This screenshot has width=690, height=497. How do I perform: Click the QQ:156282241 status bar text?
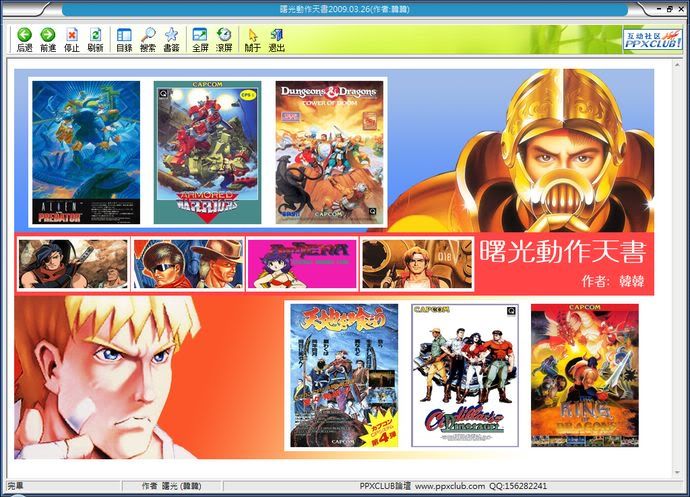[x=518, y=486]
